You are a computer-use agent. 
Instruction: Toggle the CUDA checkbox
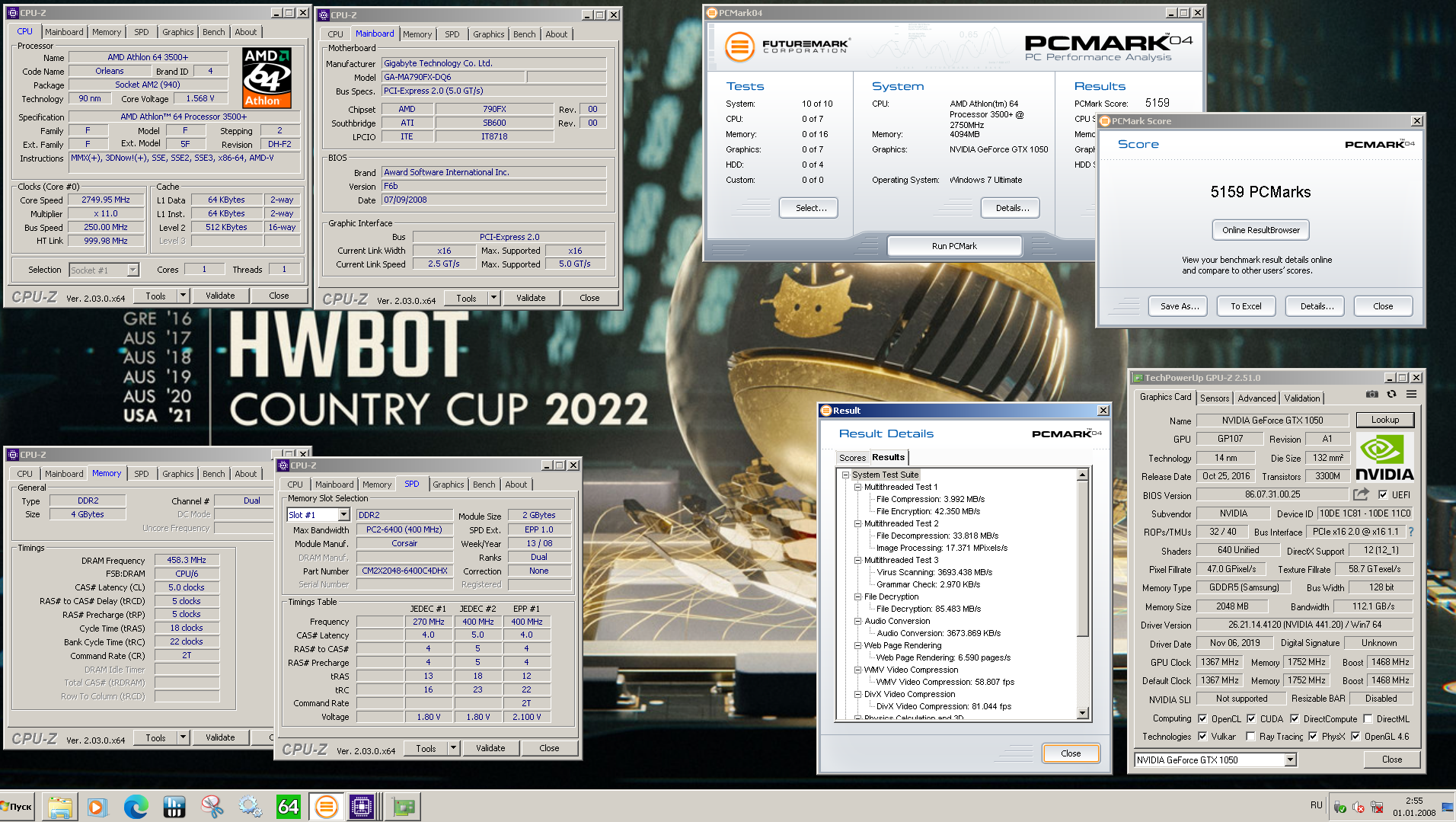(x=1251, y=718)
